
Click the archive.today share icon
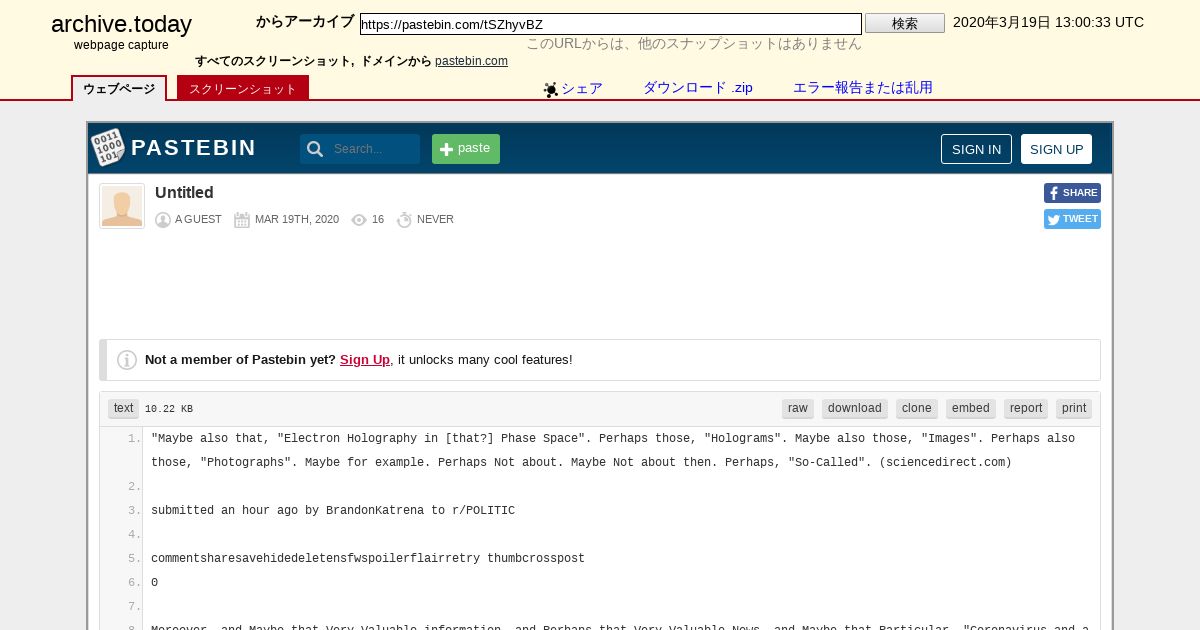pos(551,89)
